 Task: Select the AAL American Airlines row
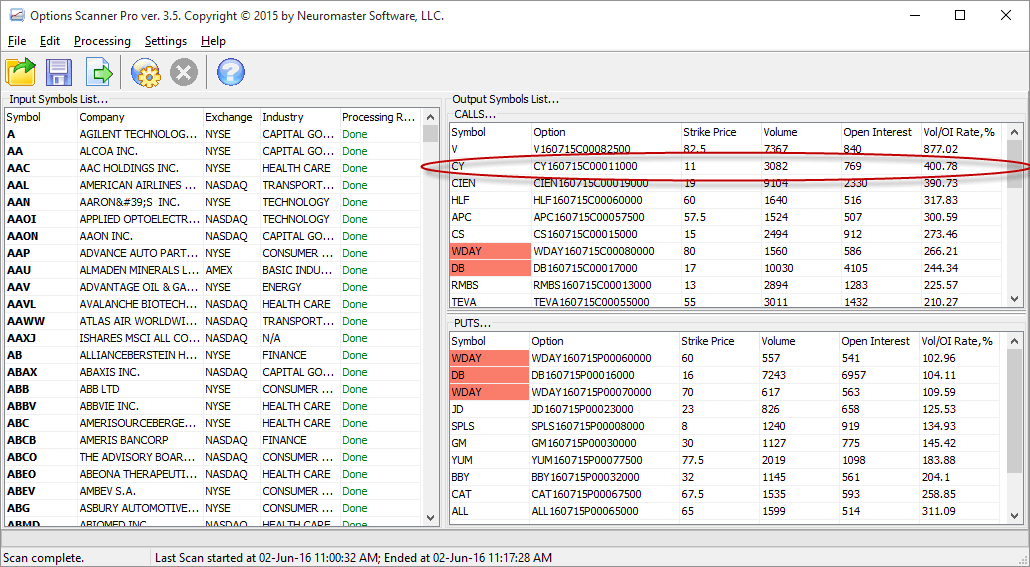pyautogui.click(x=213, y=185)
